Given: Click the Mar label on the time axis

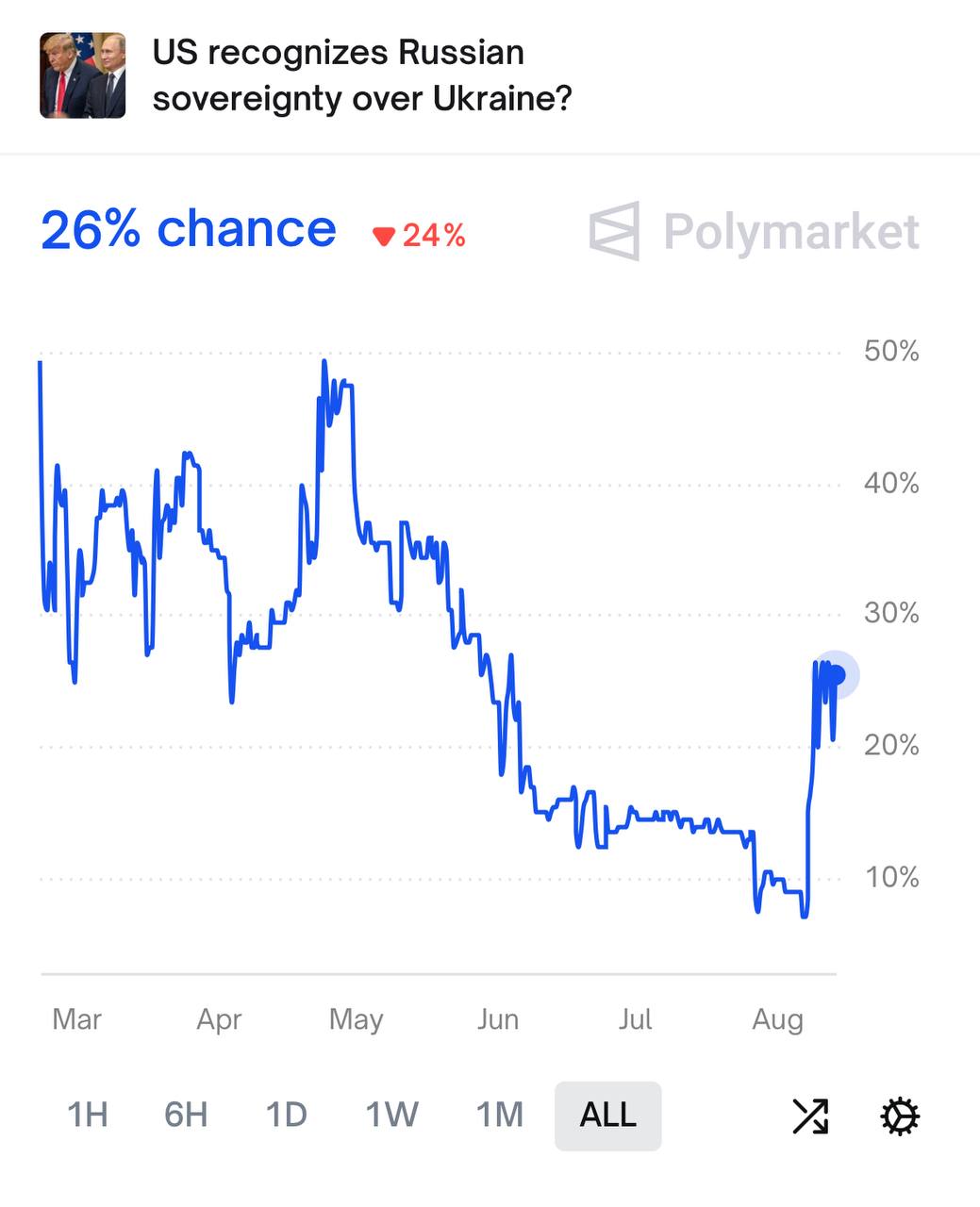Looking at the screenshot, I should pyautogui.click(x=76, y=1019).
